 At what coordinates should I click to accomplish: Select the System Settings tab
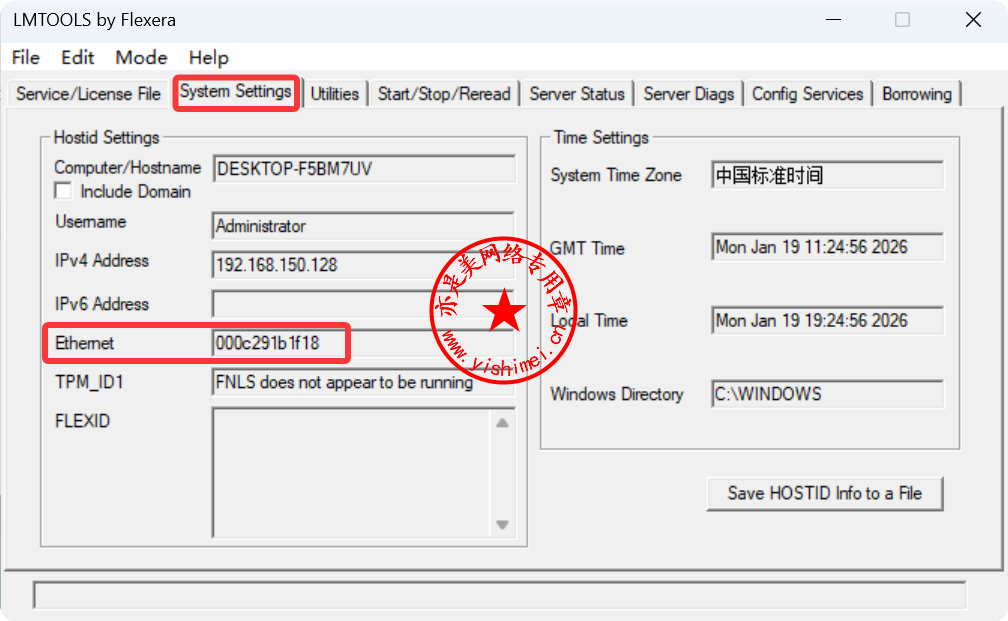pyautogui.click(x=236, y=92)
